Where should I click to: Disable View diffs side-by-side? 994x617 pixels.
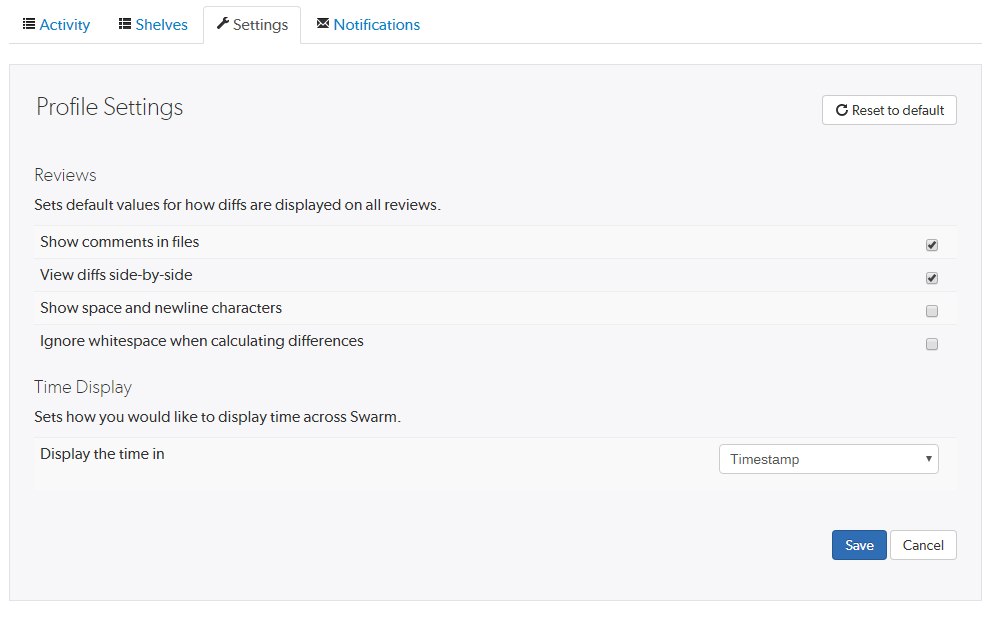[x=931, y=277]
